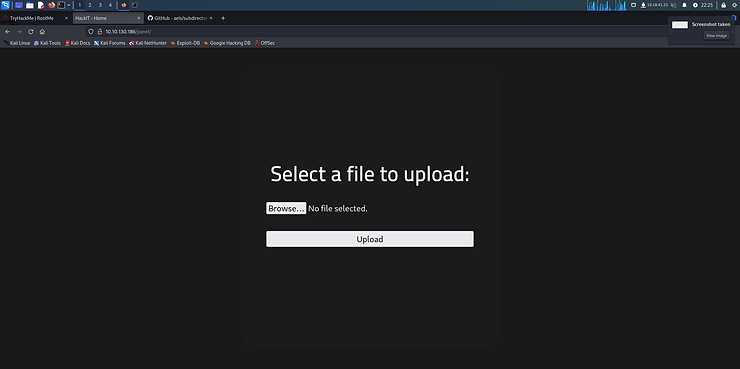Close the HackIT - Home tab
The height and width of the screenshot is (369, 740).
click(x=138, y=18)
